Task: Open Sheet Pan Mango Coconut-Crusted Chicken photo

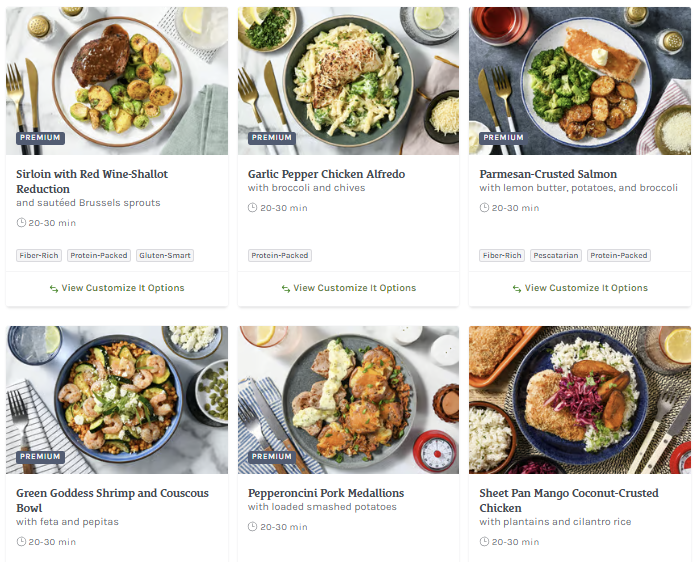Action: [580, 399]
